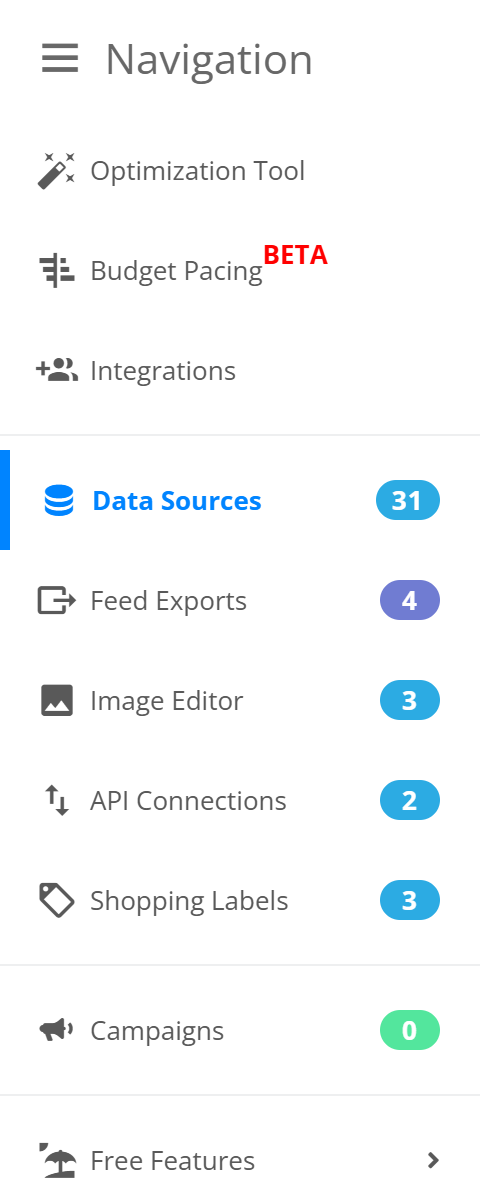
Task: Expand Free Features with the chevron
Action: pyautogui.click(x=432, y=1160)
